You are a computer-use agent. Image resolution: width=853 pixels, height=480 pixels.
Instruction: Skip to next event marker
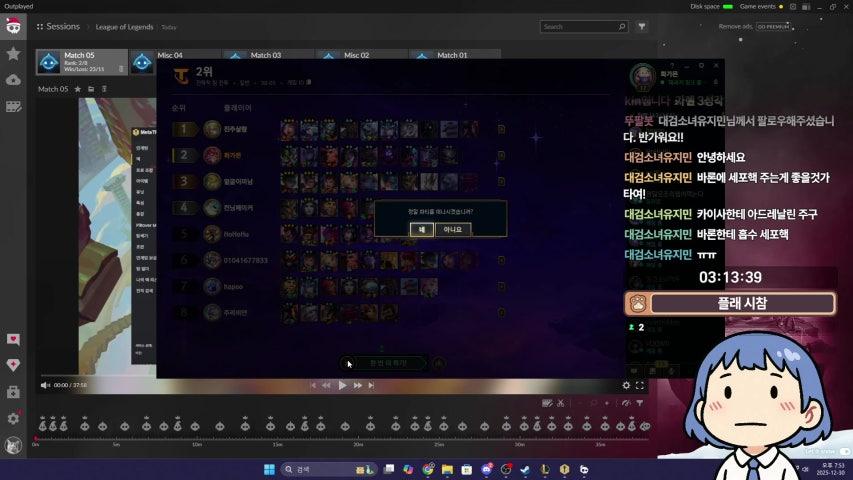pos(371,385)
